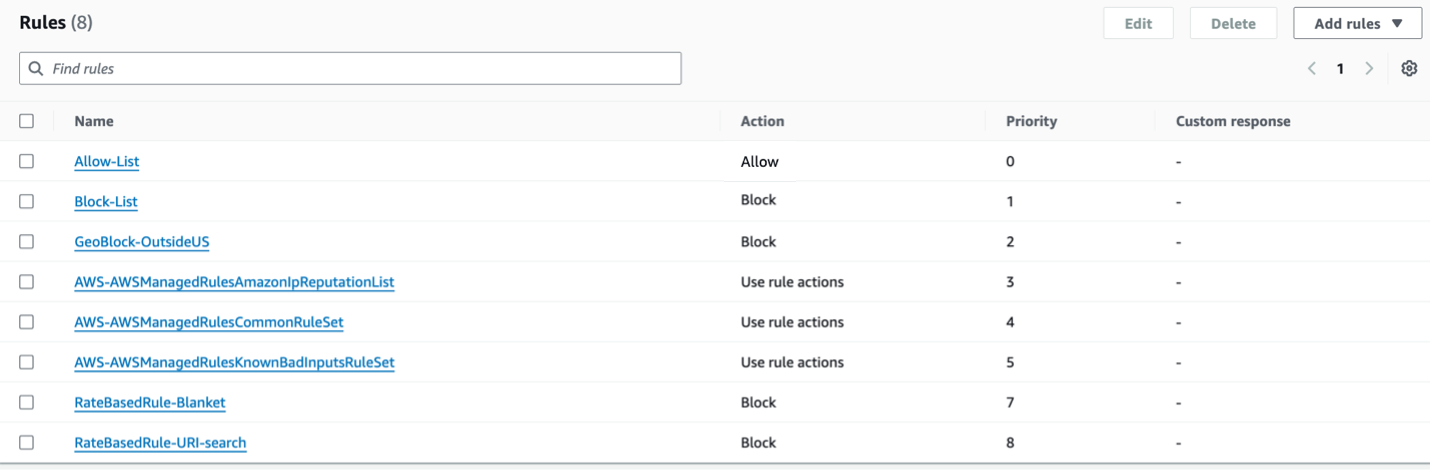This screenshot has height=473, width=1430.
Task: Go to the previous rules page
Action: [x=1312, y=69]
